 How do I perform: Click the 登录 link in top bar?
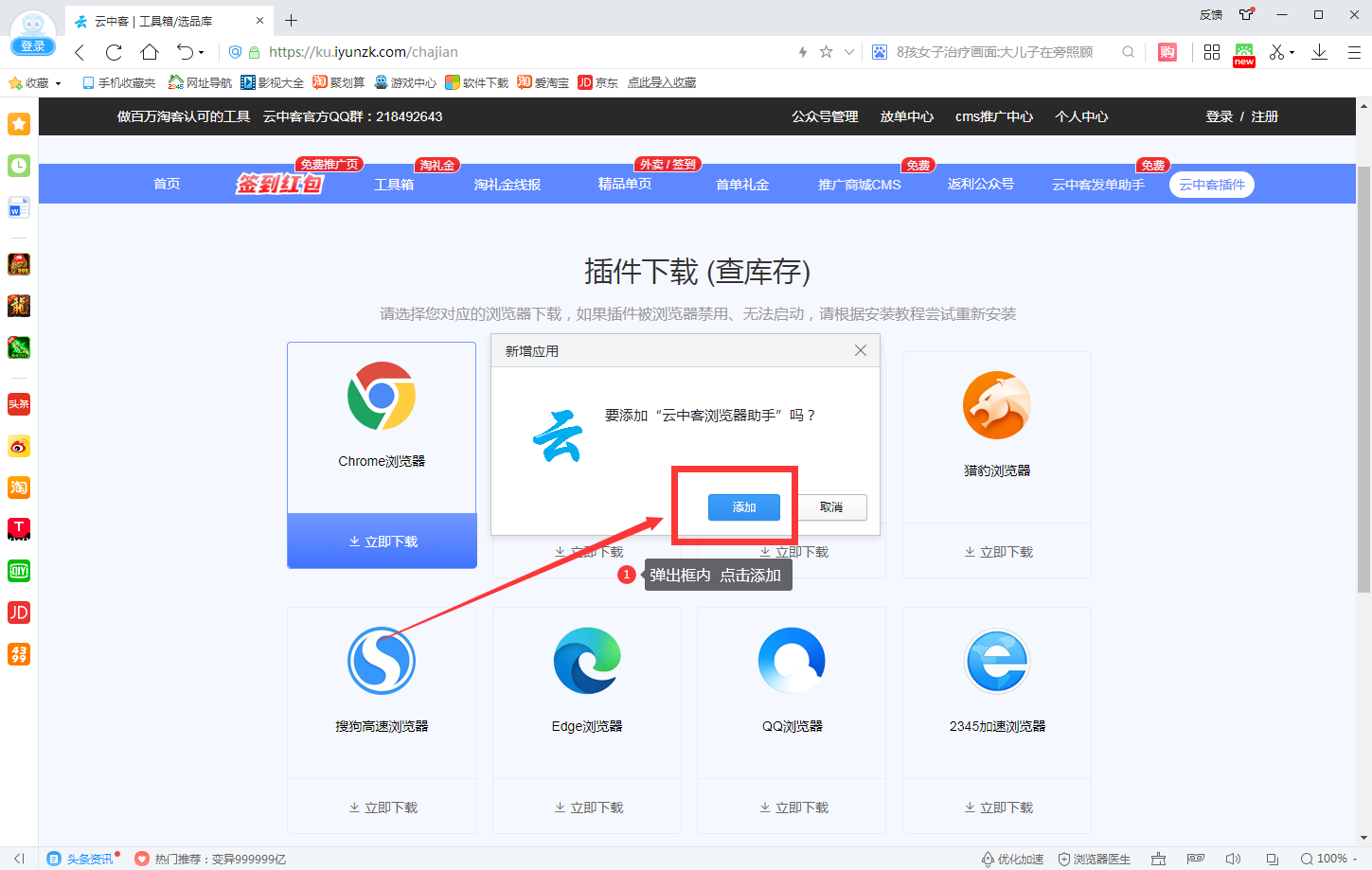(x=1219, y=116)
